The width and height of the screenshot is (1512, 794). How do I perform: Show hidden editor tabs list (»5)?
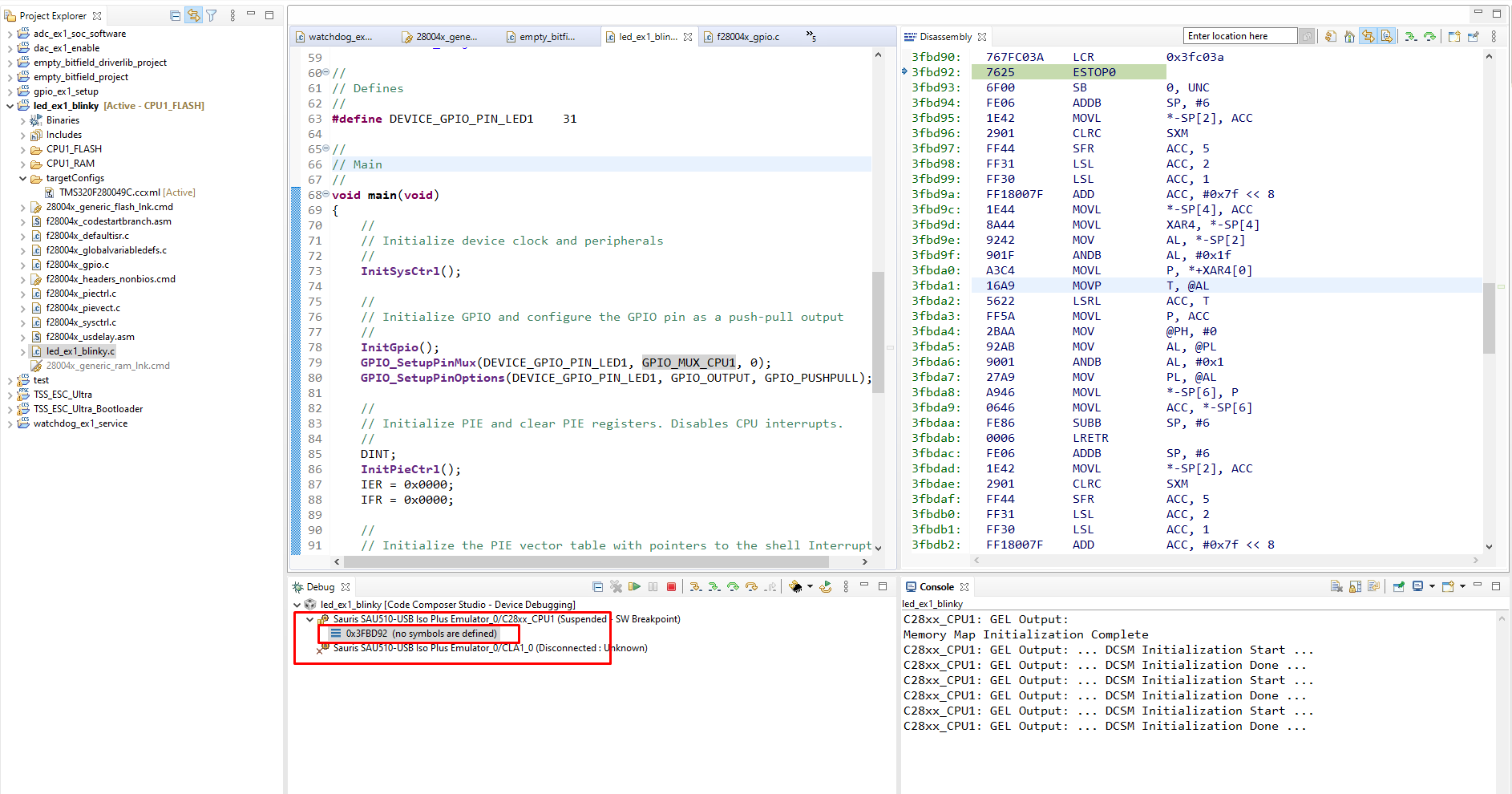pos(811,37)
